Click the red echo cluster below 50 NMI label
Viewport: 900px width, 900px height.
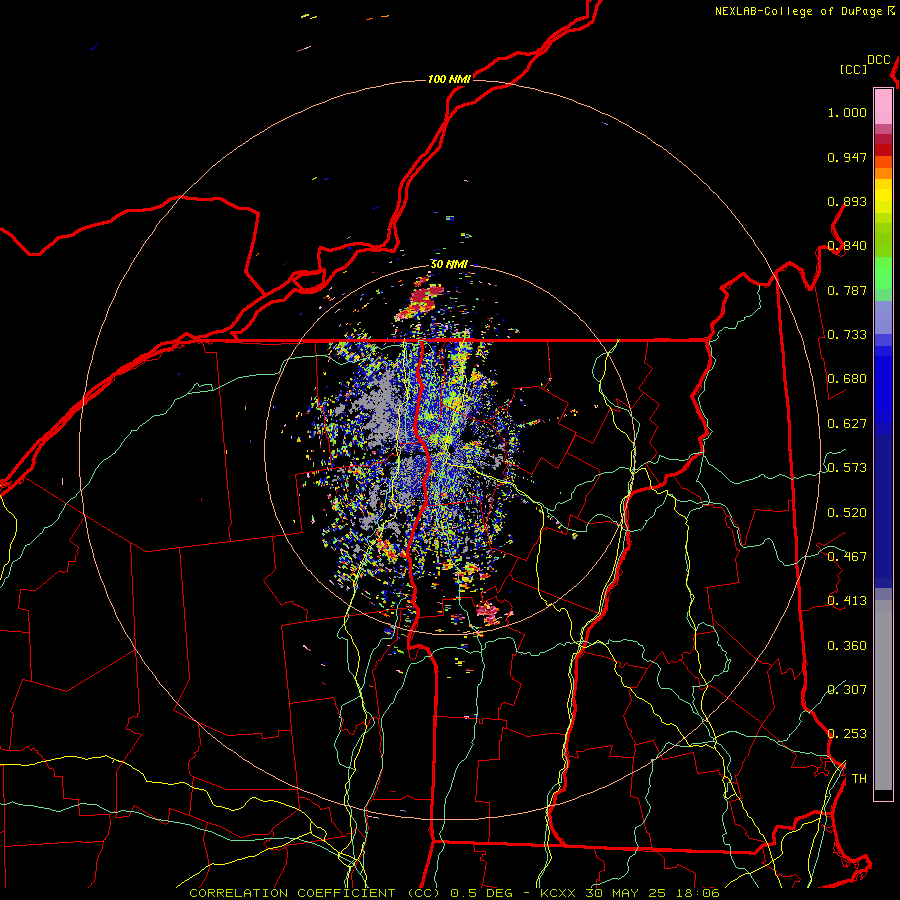click(x=421, y=301)
